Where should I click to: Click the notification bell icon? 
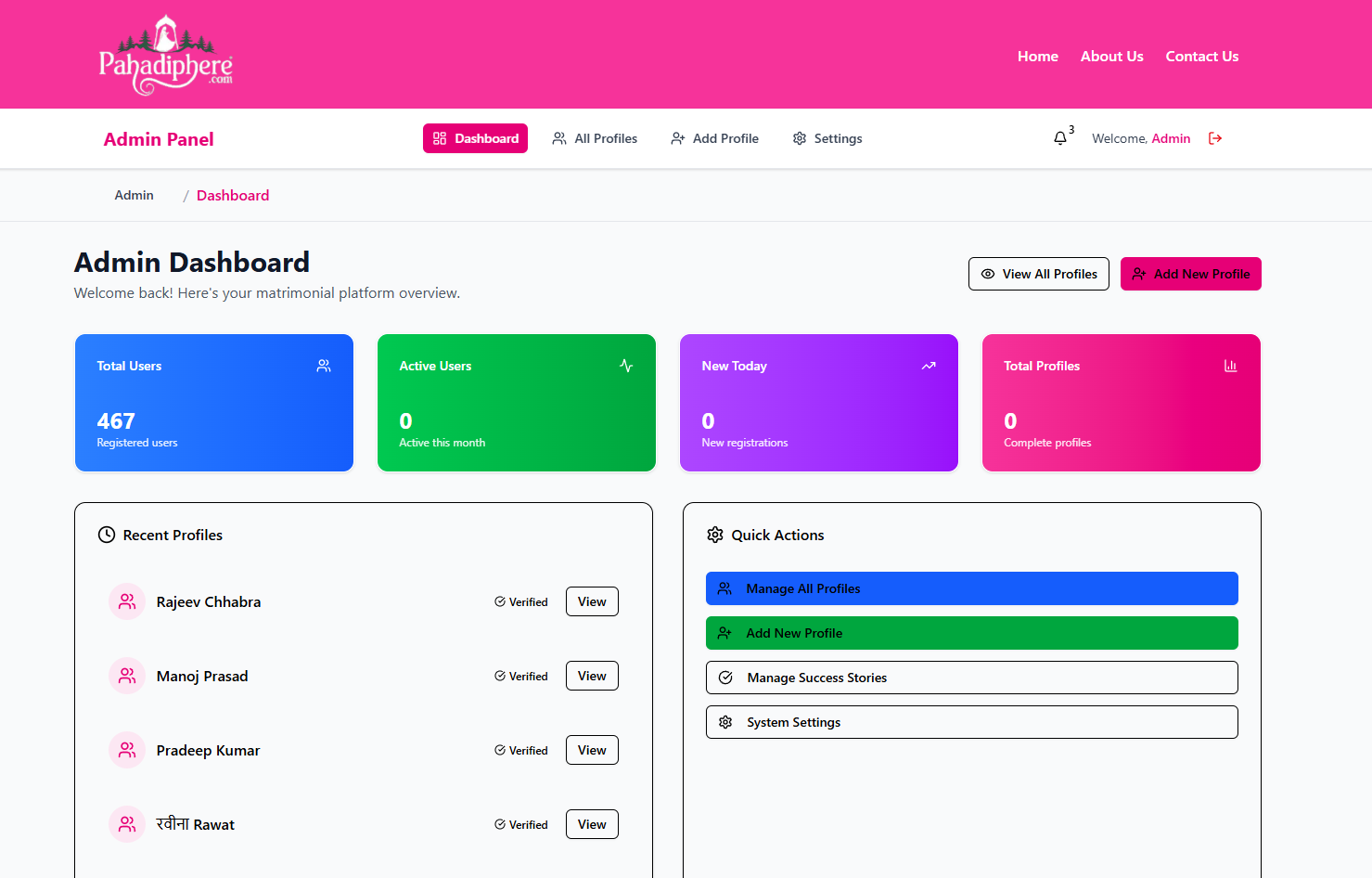(x=1059, y=138)
